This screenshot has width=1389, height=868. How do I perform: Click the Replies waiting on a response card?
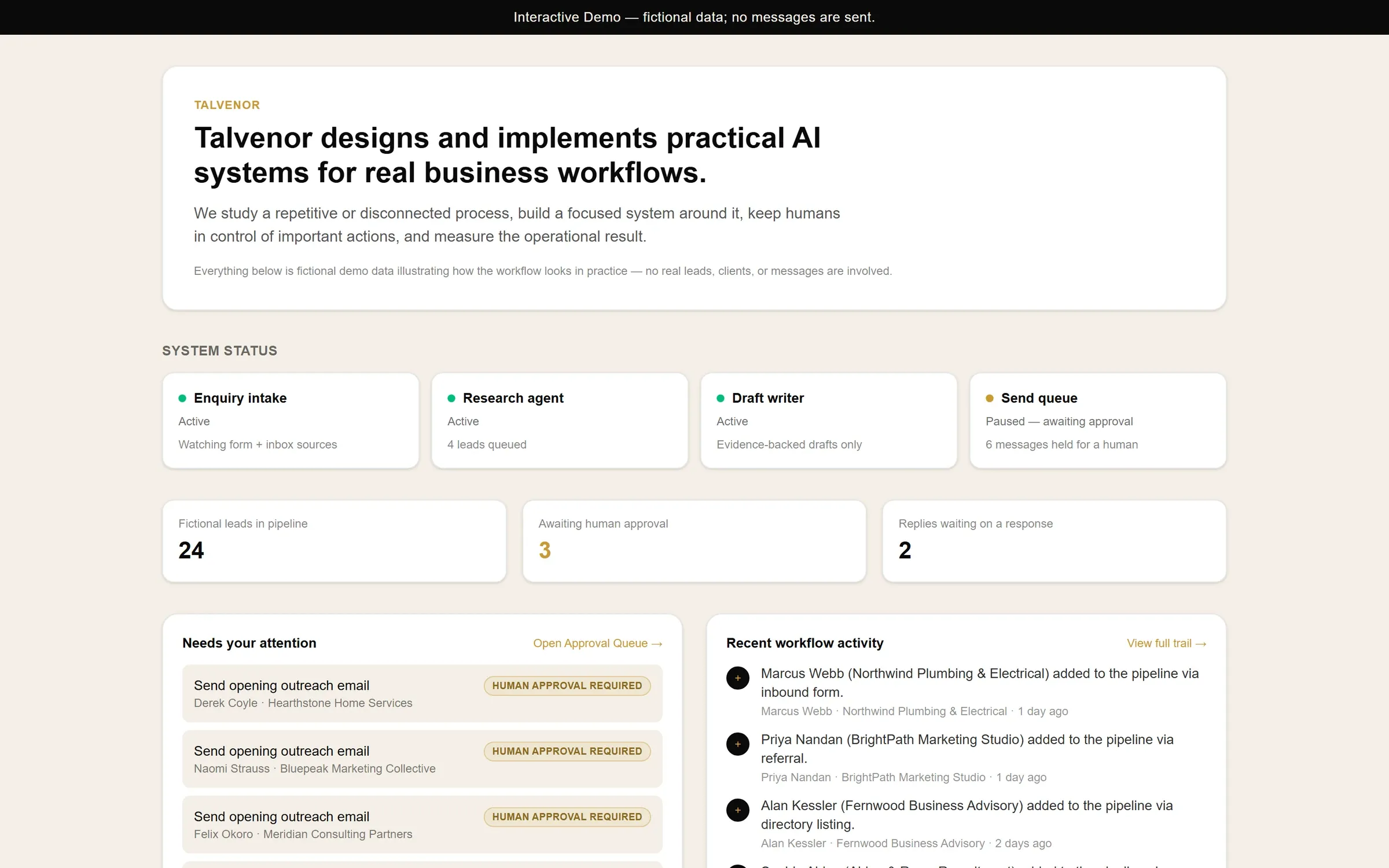[x=1054, y=541]
